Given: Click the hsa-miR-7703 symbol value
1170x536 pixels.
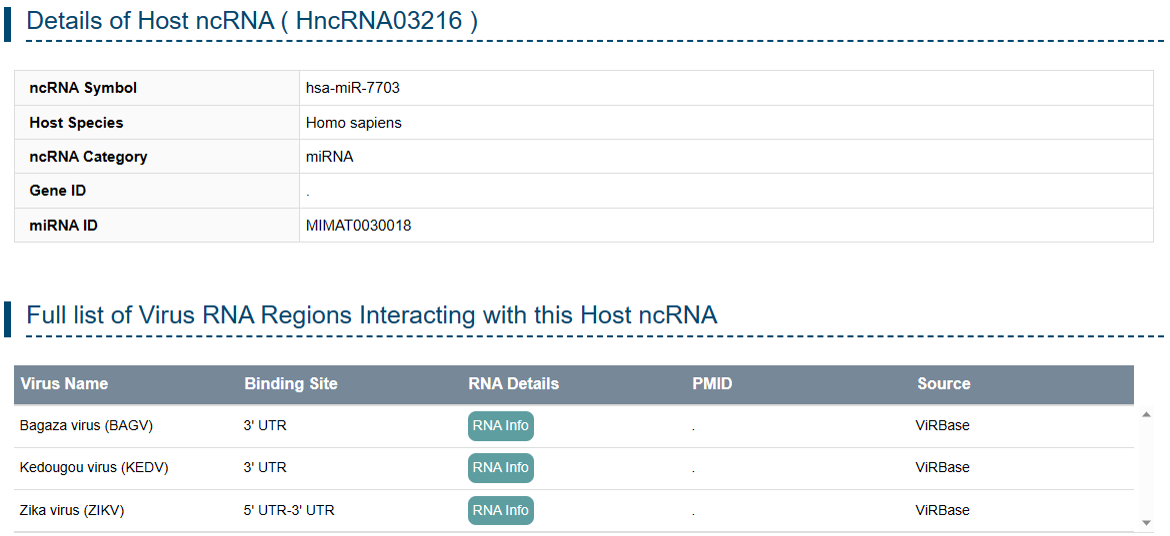Looking at the screenshot, I should (x=352, y=88).
